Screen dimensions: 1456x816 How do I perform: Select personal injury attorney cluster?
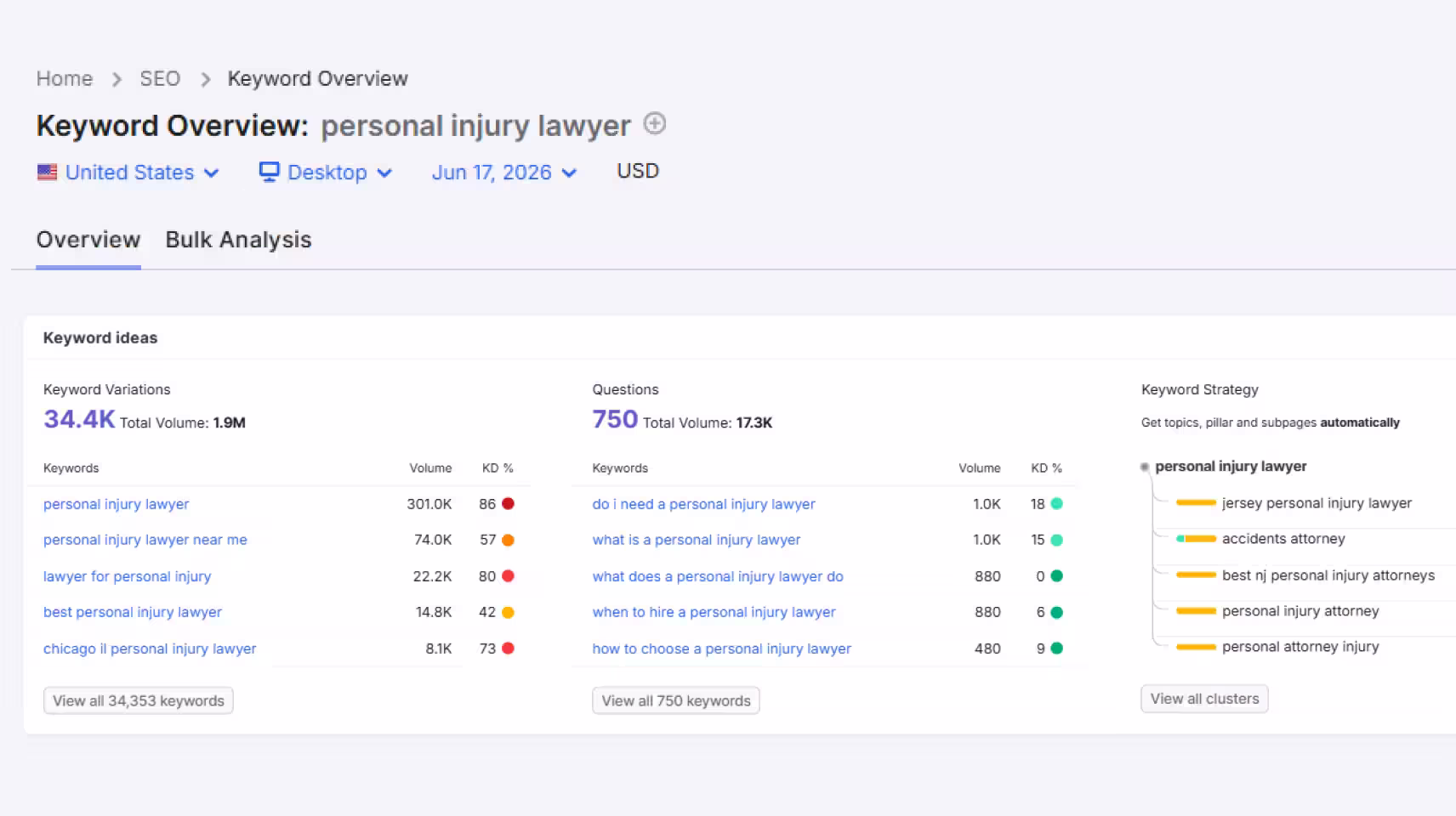click(1300, 611)
